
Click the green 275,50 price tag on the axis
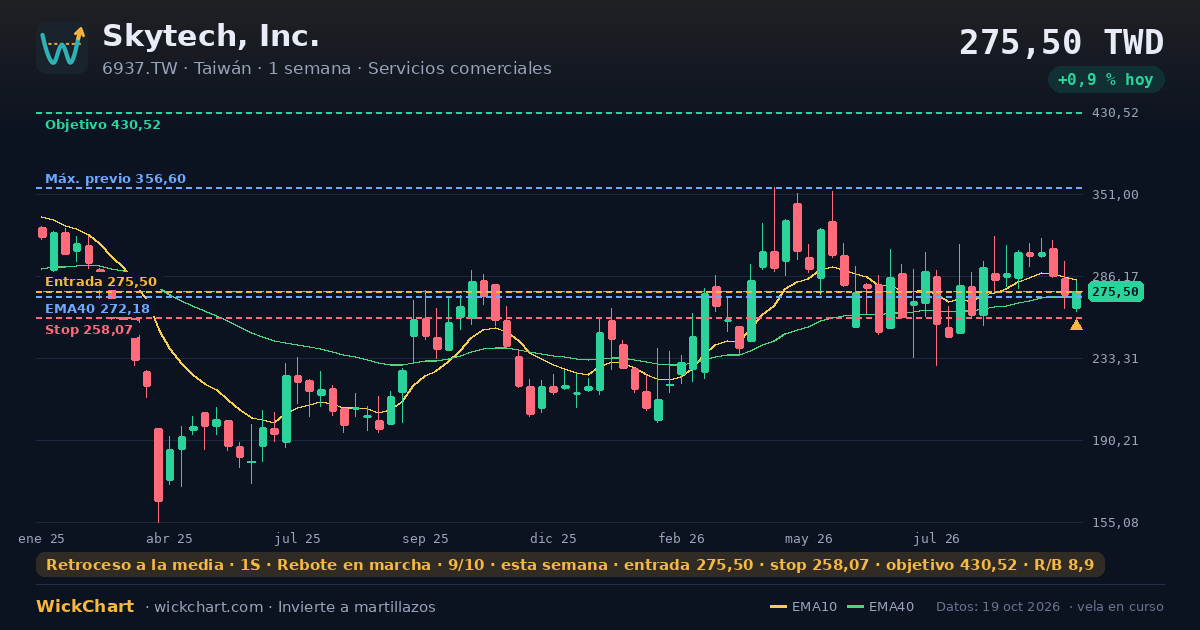tap(1115, 292)
